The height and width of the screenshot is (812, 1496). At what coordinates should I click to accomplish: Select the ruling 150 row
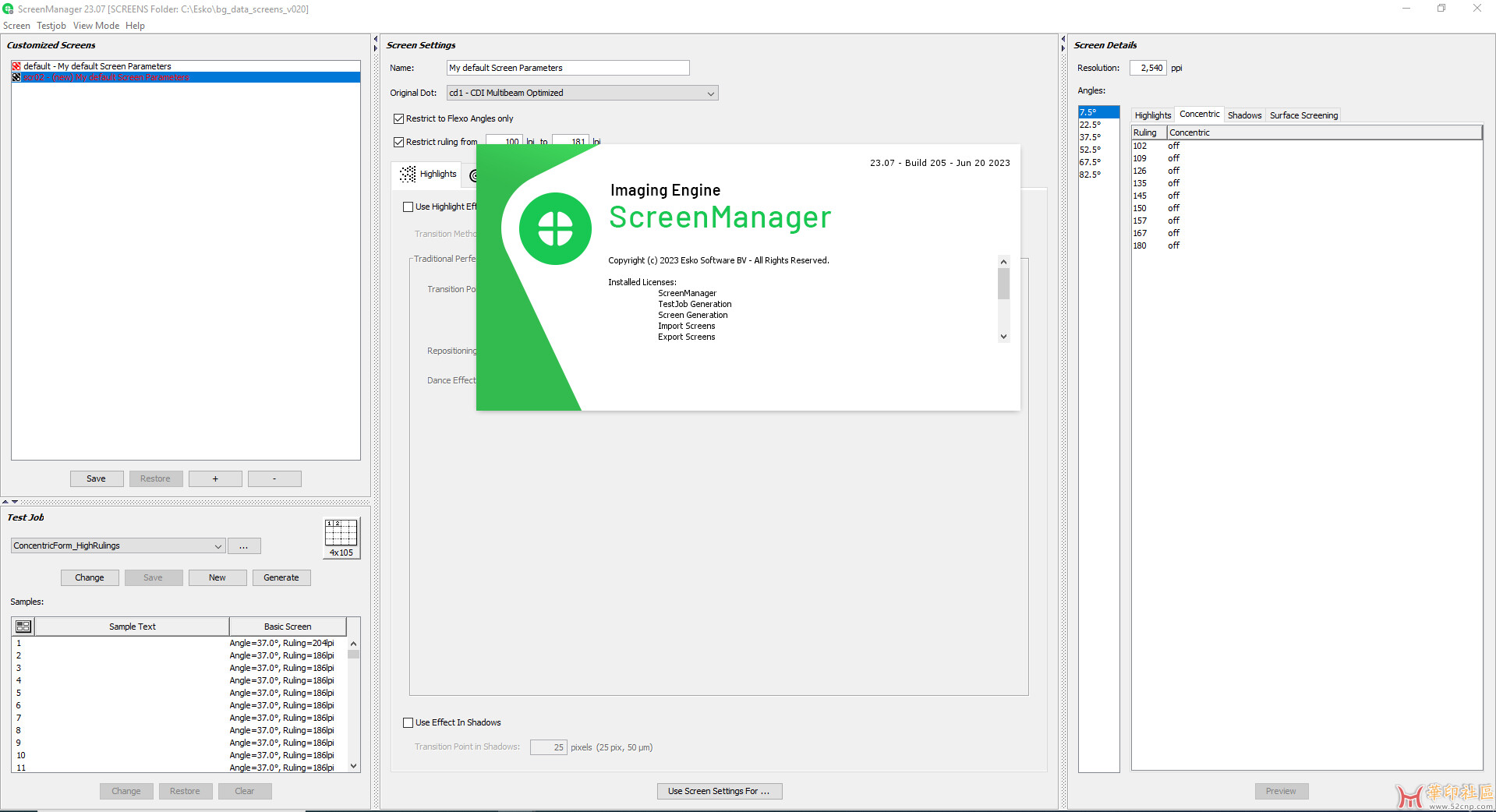coord(1307,208)
